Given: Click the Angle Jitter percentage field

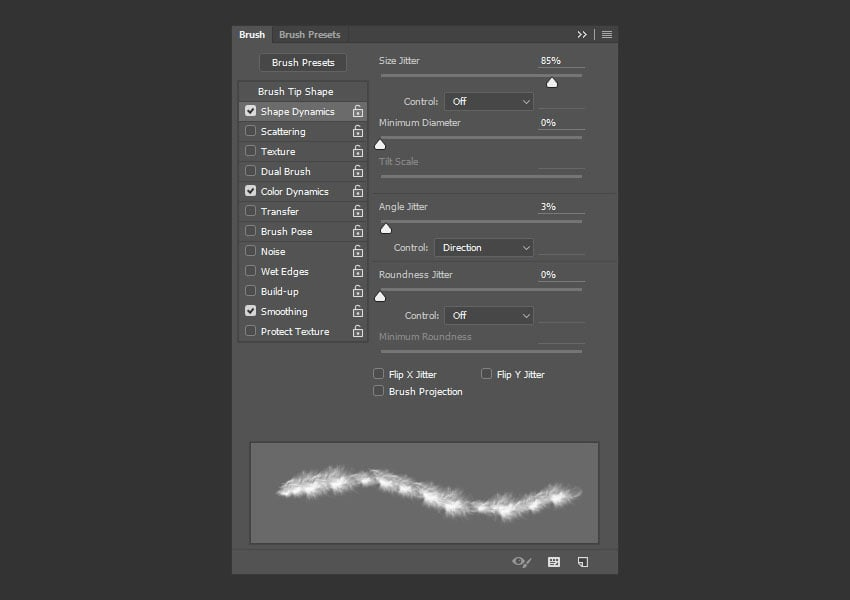Looking at the screenshot, I should click(560, 207).
